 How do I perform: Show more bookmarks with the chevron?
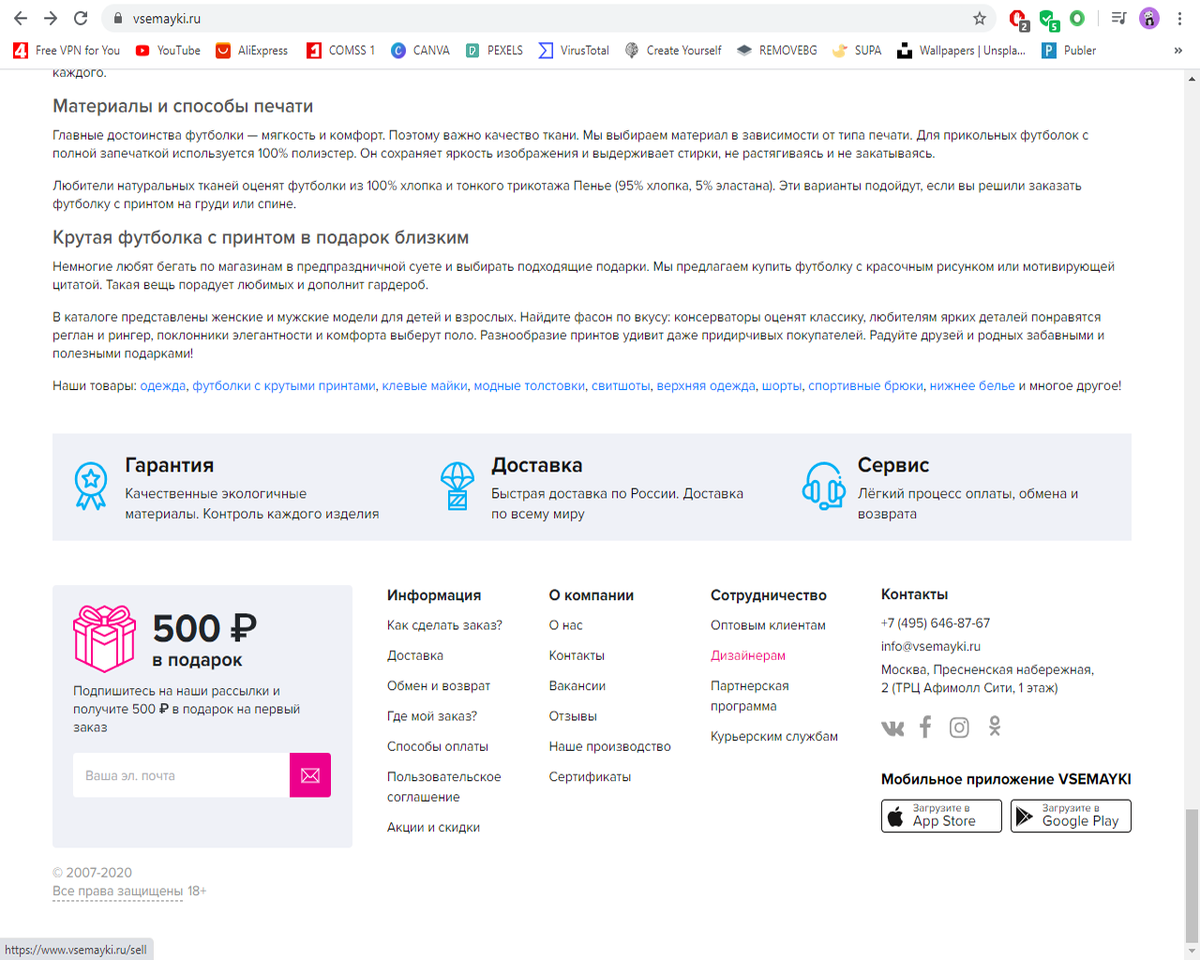(x=1178, y=50)
